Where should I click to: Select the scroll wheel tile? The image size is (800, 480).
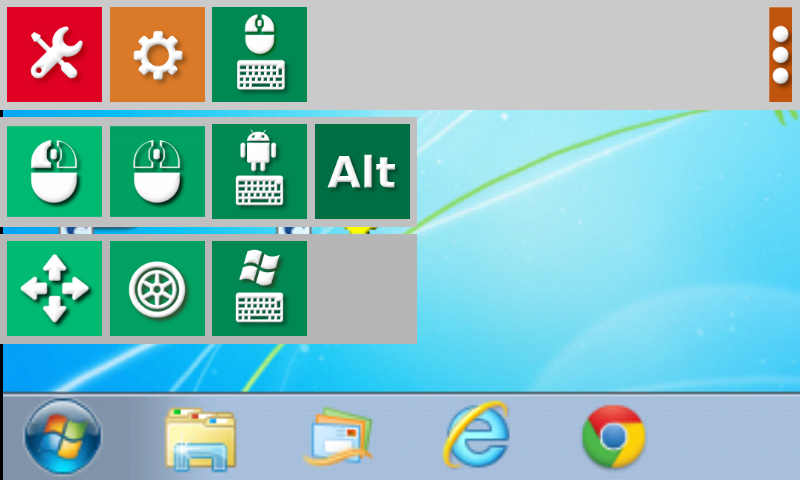coord(157,289)
